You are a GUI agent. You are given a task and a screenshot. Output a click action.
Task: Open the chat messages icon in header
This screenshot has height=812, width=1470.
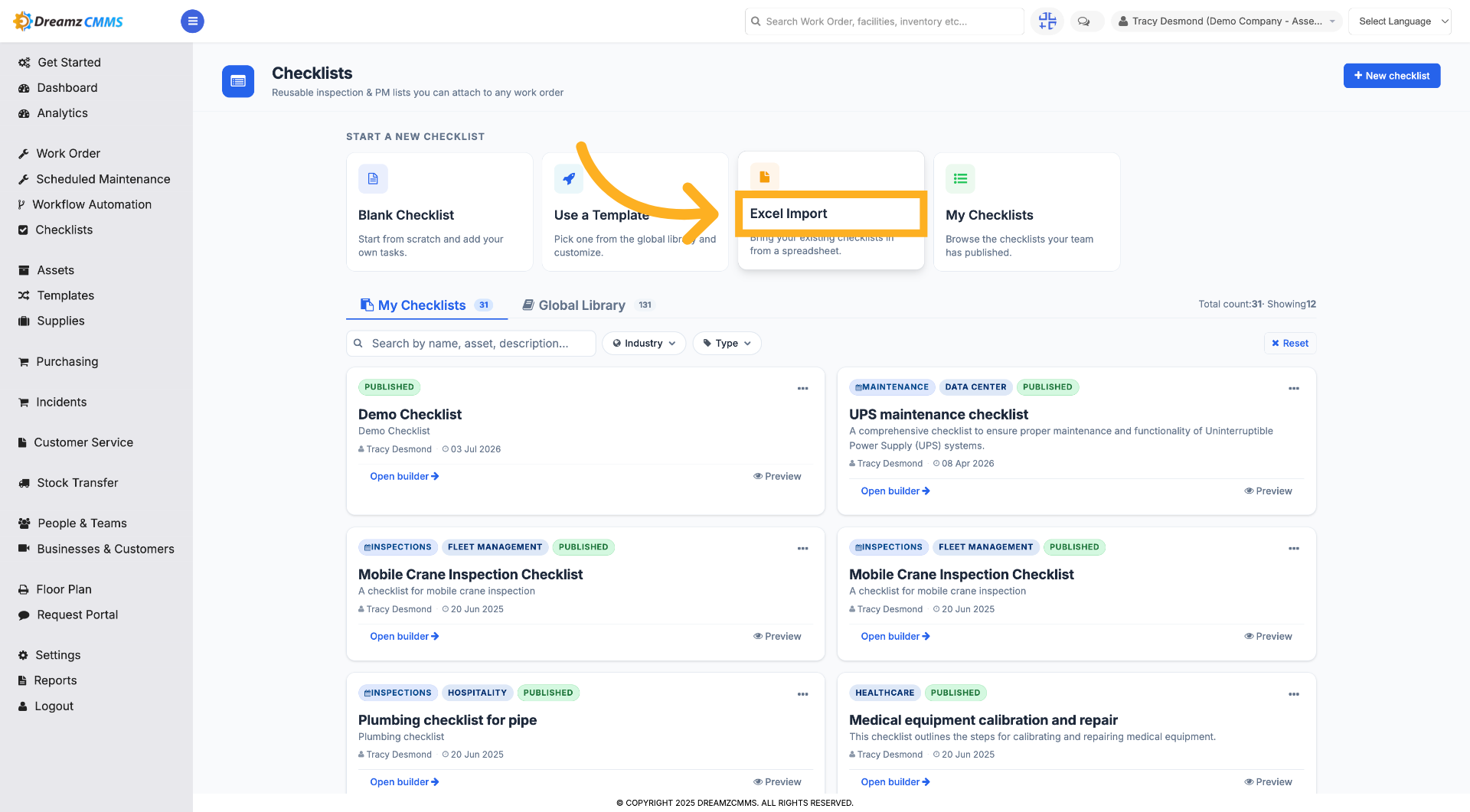[x=1083, y=21]
